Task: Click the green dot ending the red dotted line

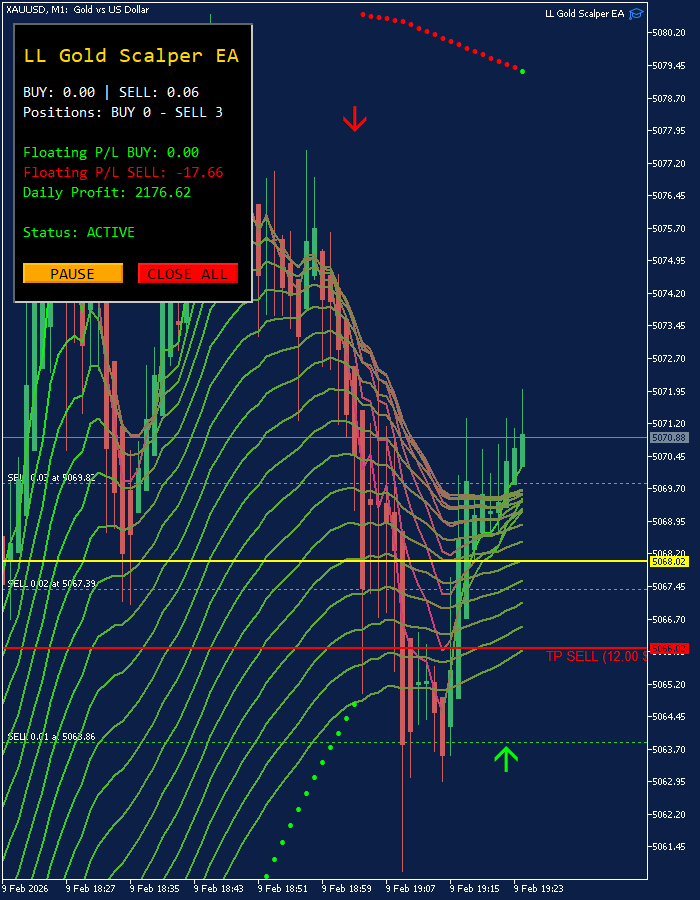Action: 522,71
